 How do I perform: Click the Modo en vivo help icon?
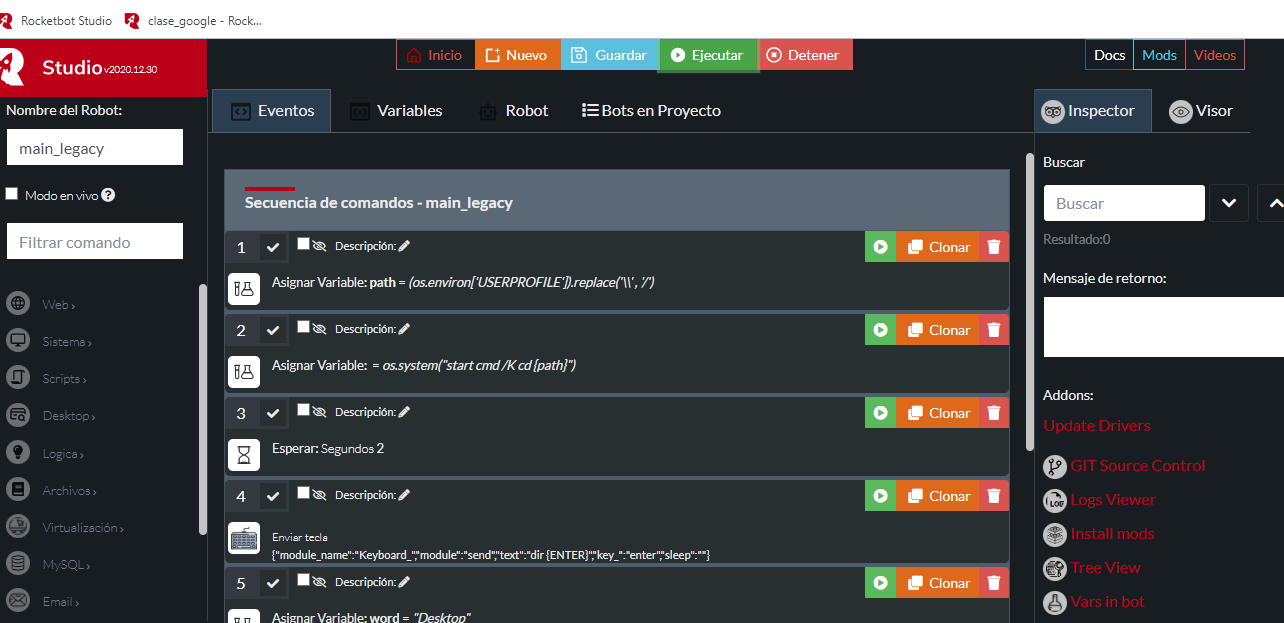pyautogui.click(x=108, y=195)
